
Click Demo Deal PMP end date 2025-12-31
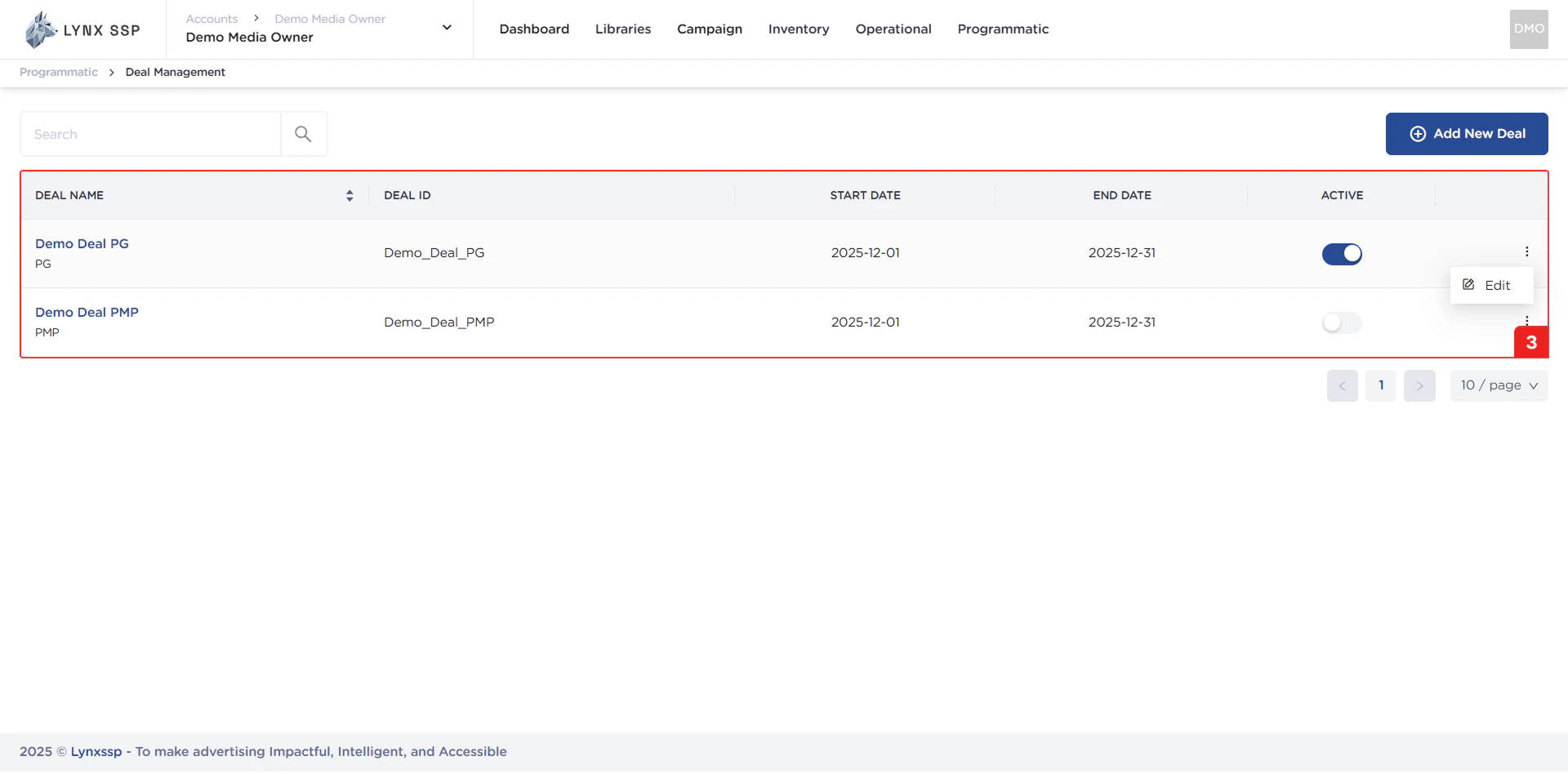pos(1122,322)
